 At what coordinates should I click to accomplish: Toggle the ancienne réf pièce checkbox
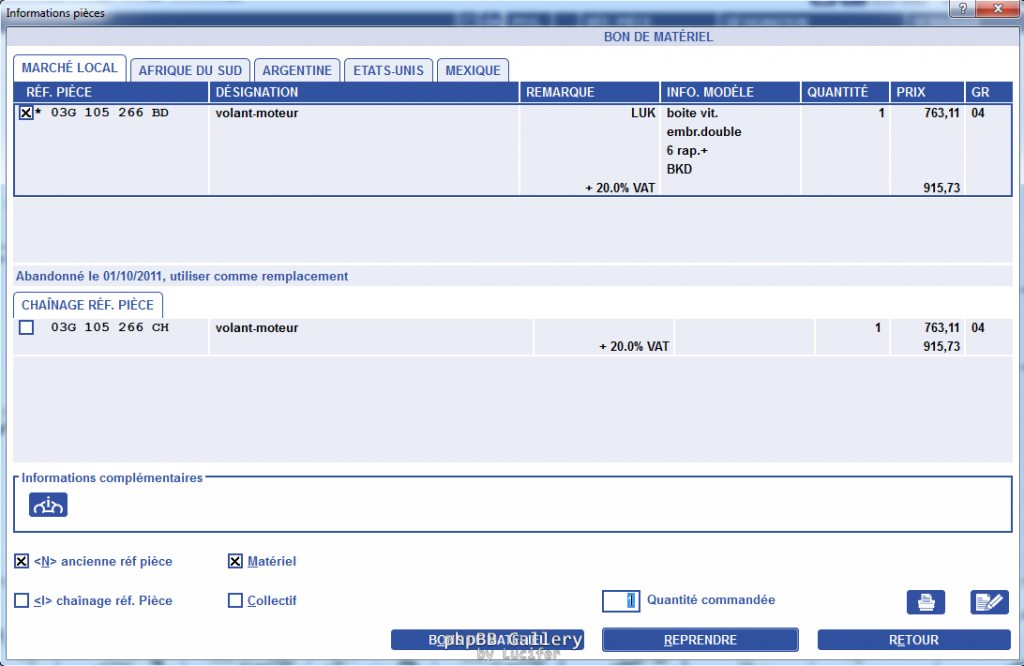pos(21,562)
